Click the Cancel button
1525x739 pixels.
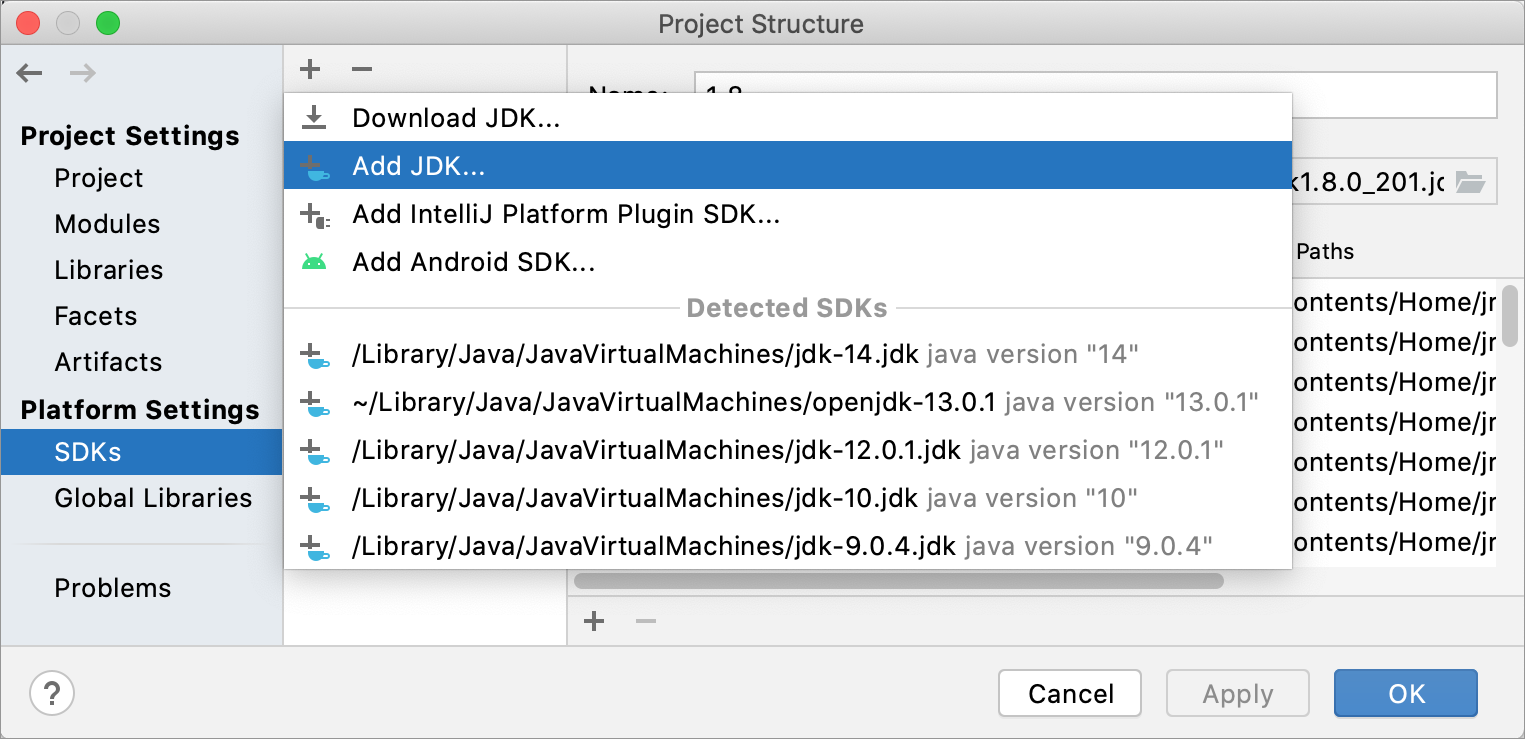click(x=1069, y=693)
